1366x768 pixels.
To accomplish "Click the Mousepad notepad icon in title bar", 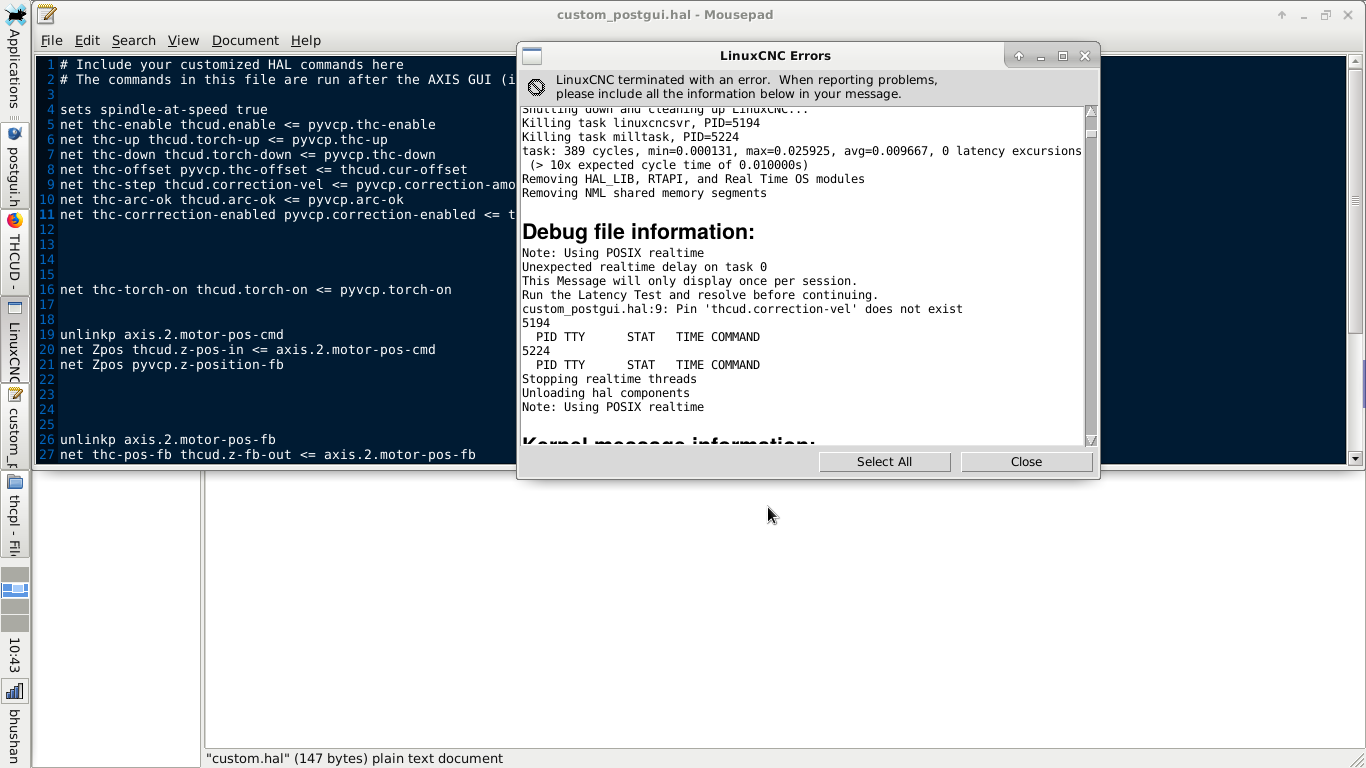I will point(46,15).
